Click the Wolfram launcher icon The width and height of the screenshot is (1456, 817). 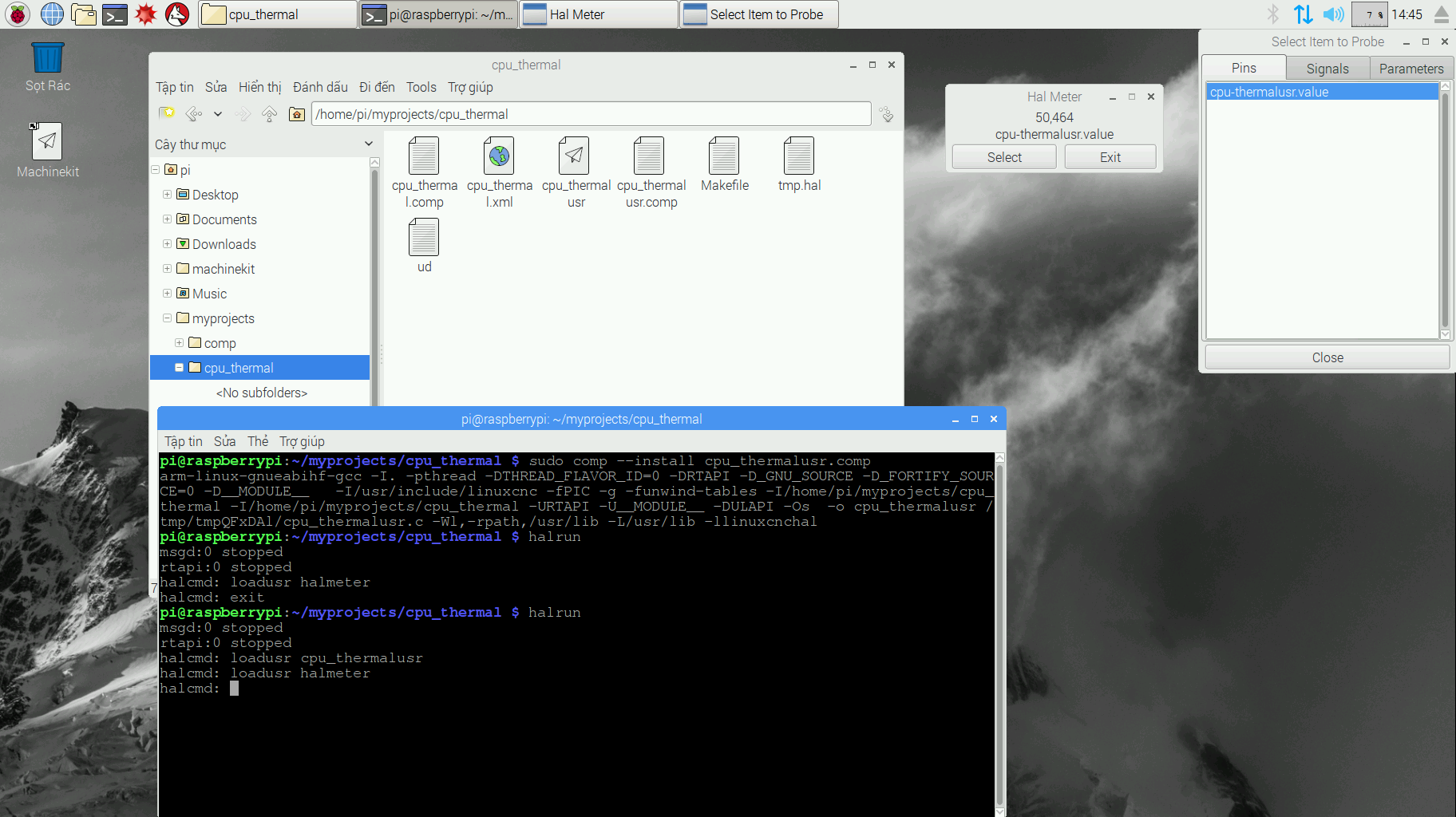[x=176, y=14]
